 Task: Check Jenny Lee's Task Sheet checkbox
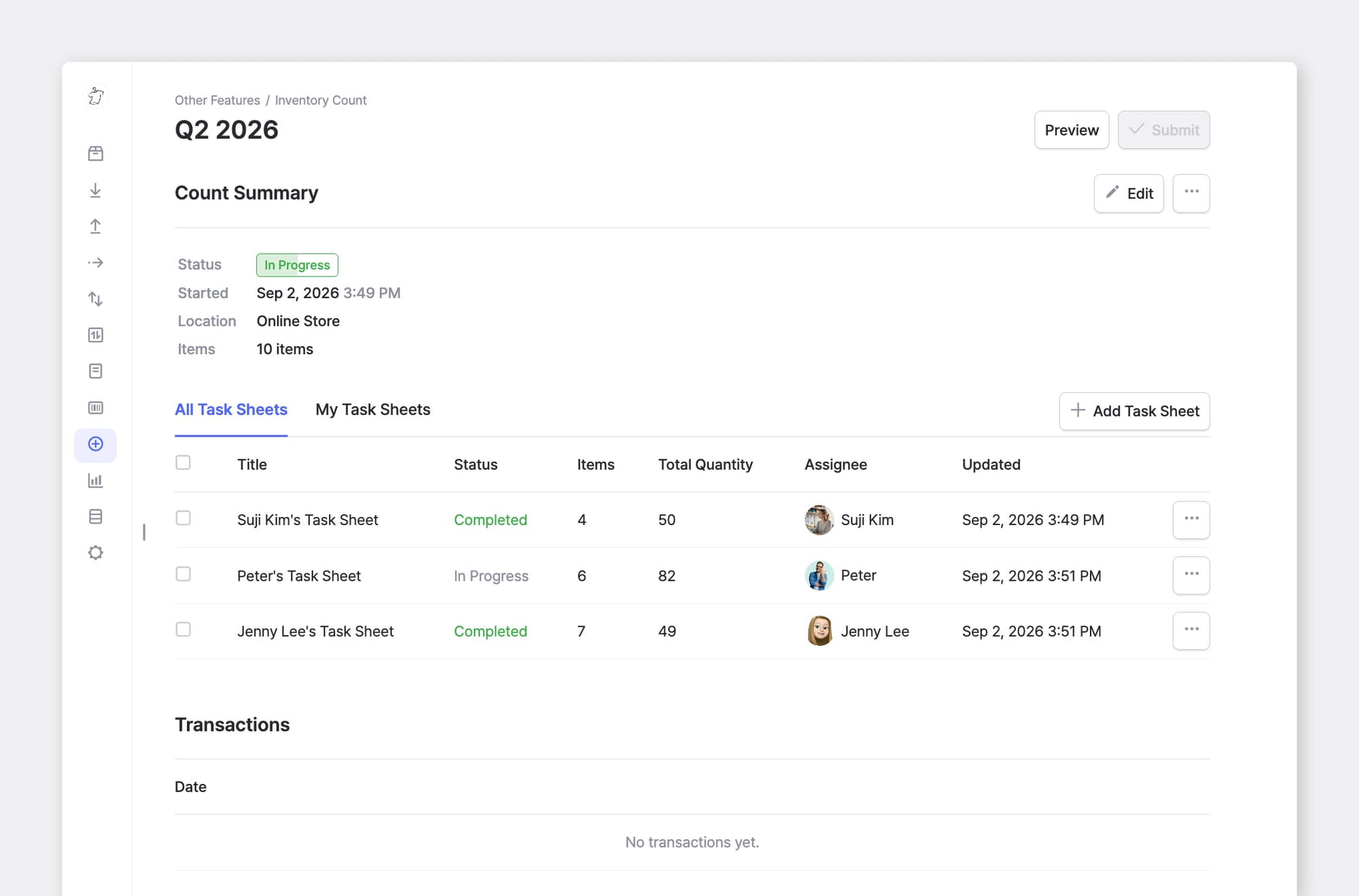183,630
